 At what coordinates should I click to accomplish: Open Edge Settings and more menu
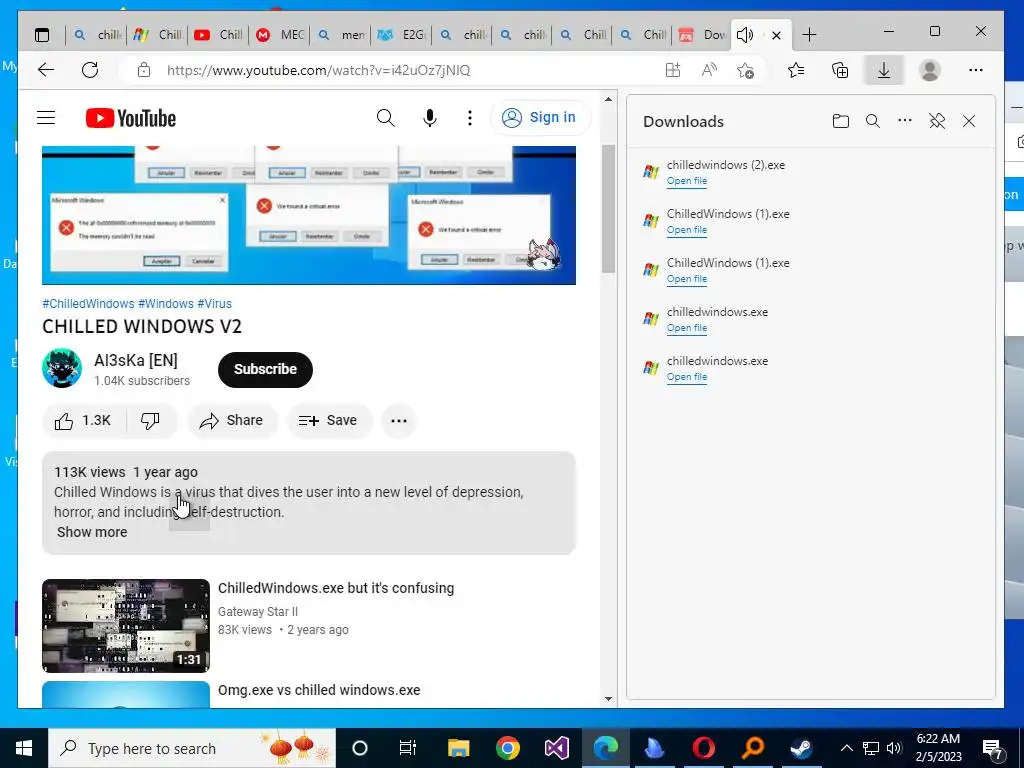point(976,70)
